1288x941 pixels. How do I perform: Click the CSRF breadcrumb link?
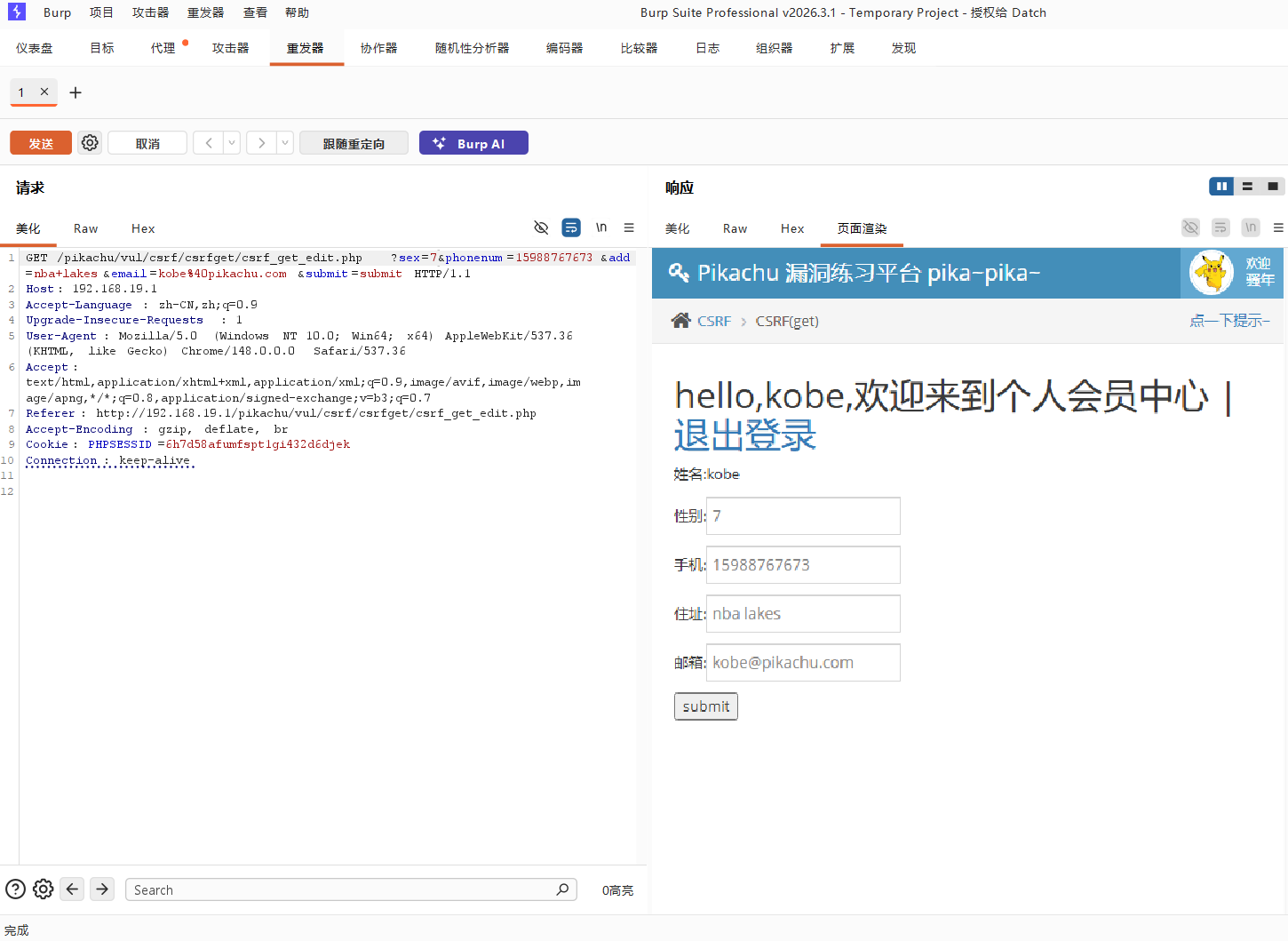point(714,321)
